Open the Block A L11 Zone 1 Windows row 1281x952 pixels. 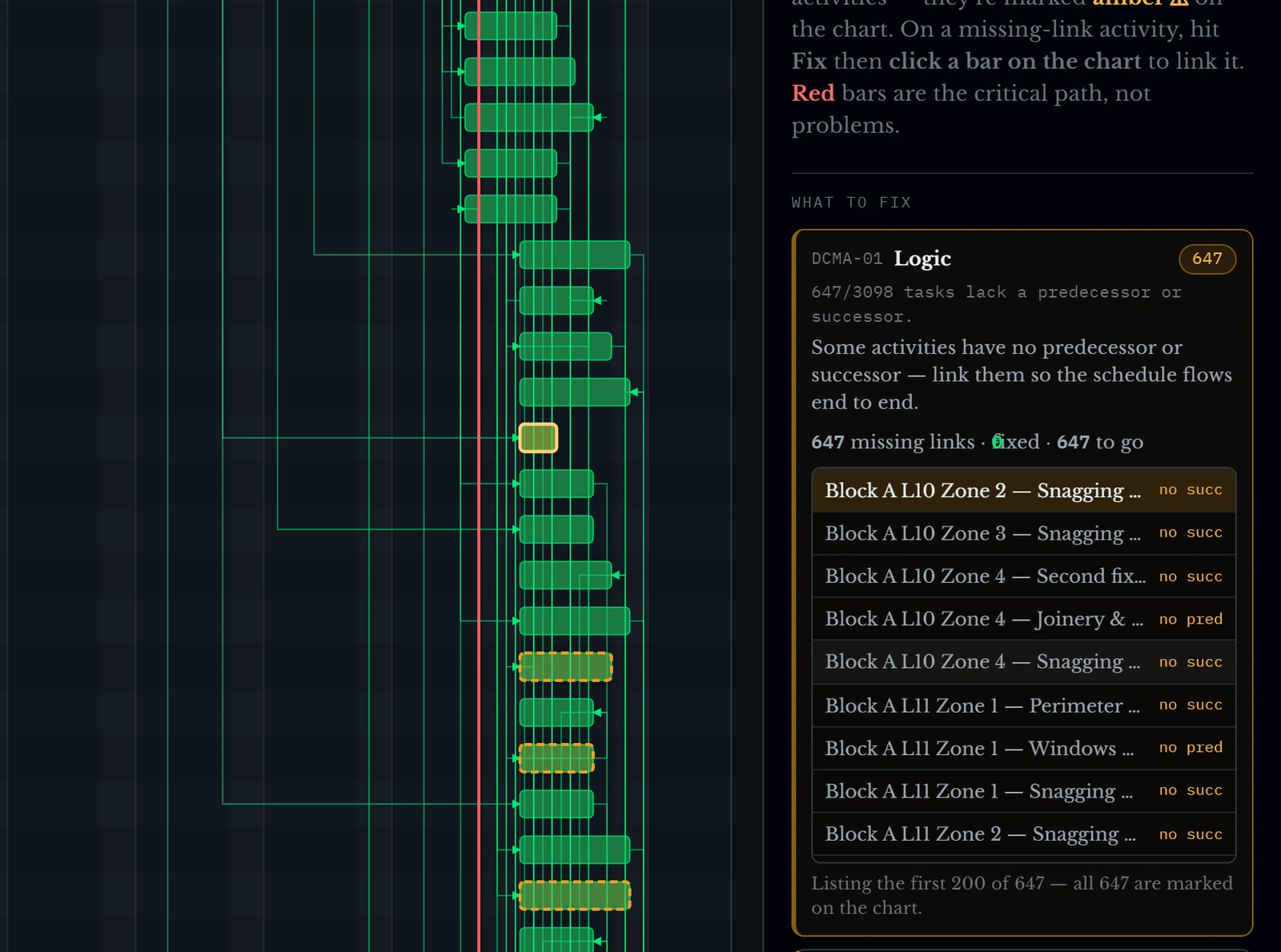1023,748
